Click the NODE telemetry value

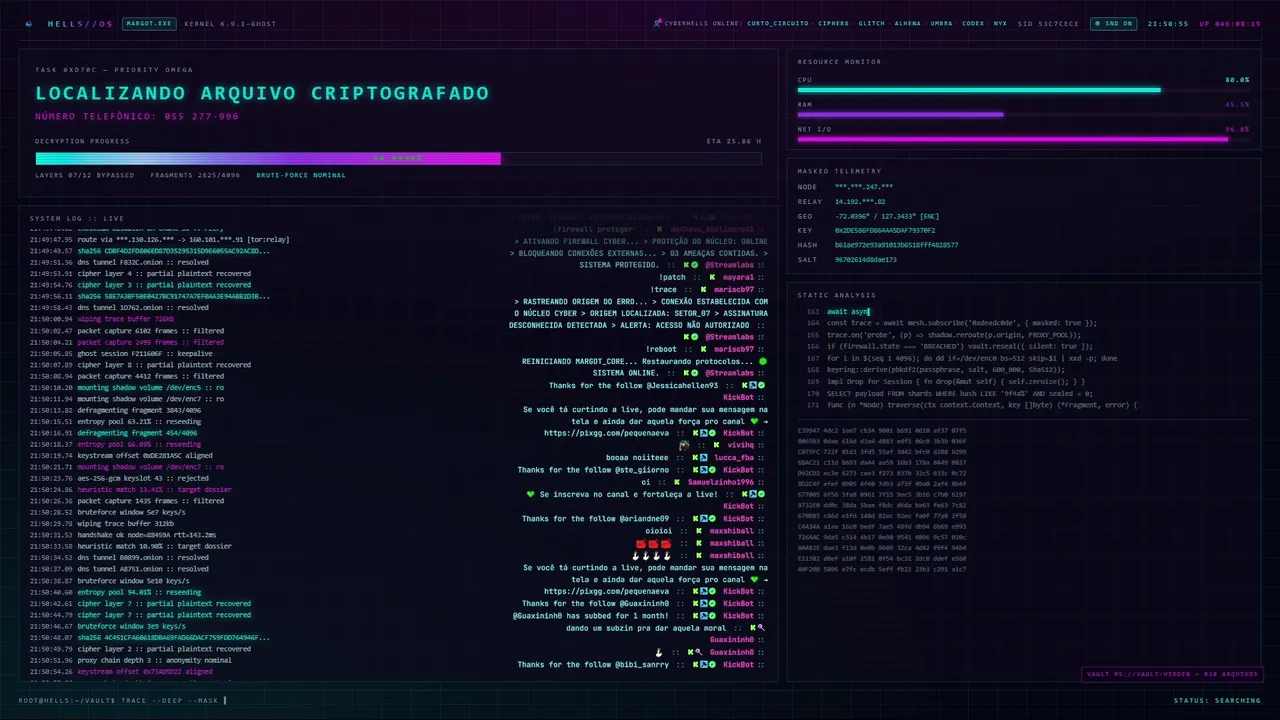pos(864,187)
